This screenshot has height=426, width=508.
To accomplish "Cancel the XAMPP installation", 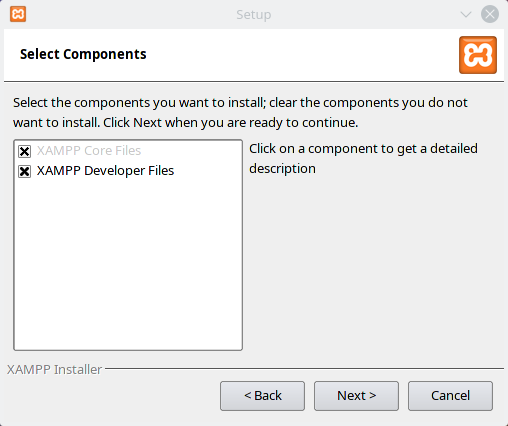I will tap(450, 396).
